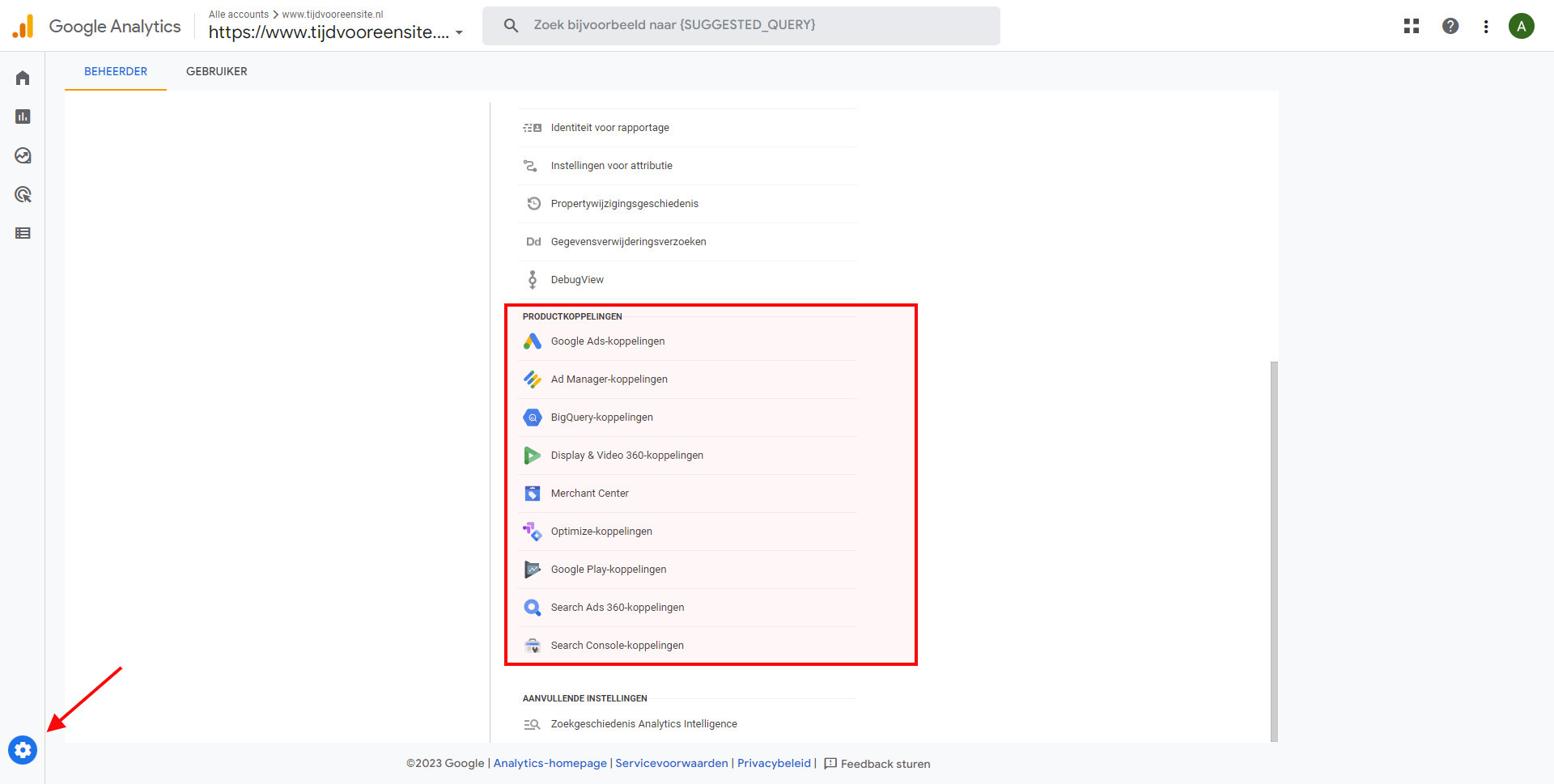Click the www.tijdvooreensite.nl breadcrumb

pos(333,15)
